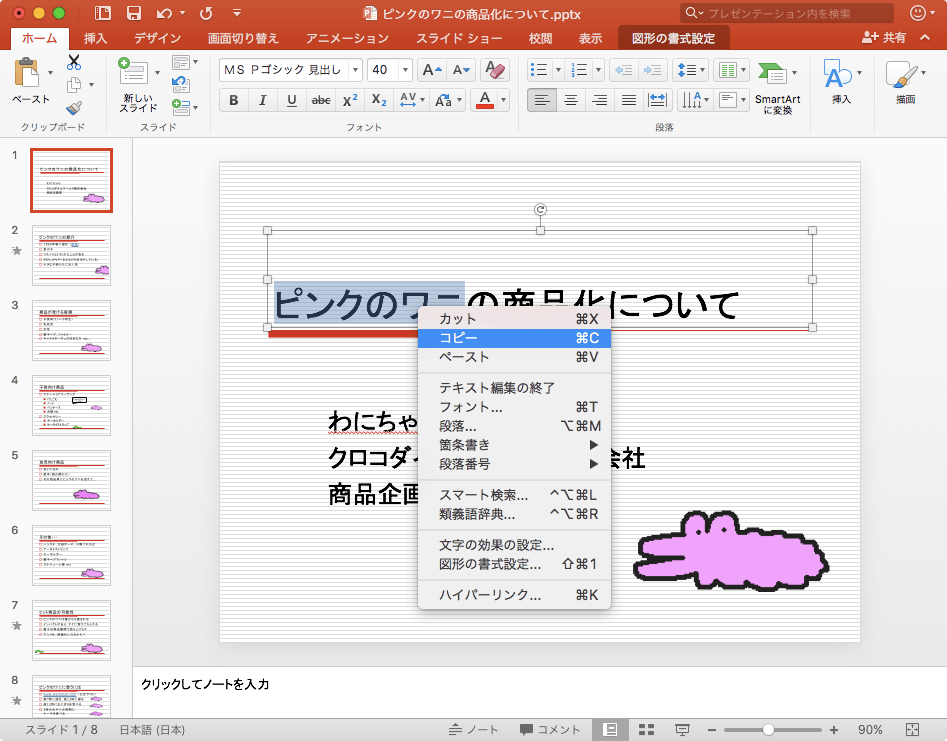Toggle center text alignment
The height and width of the screenshot is (741, 947).
pos(571,100)
